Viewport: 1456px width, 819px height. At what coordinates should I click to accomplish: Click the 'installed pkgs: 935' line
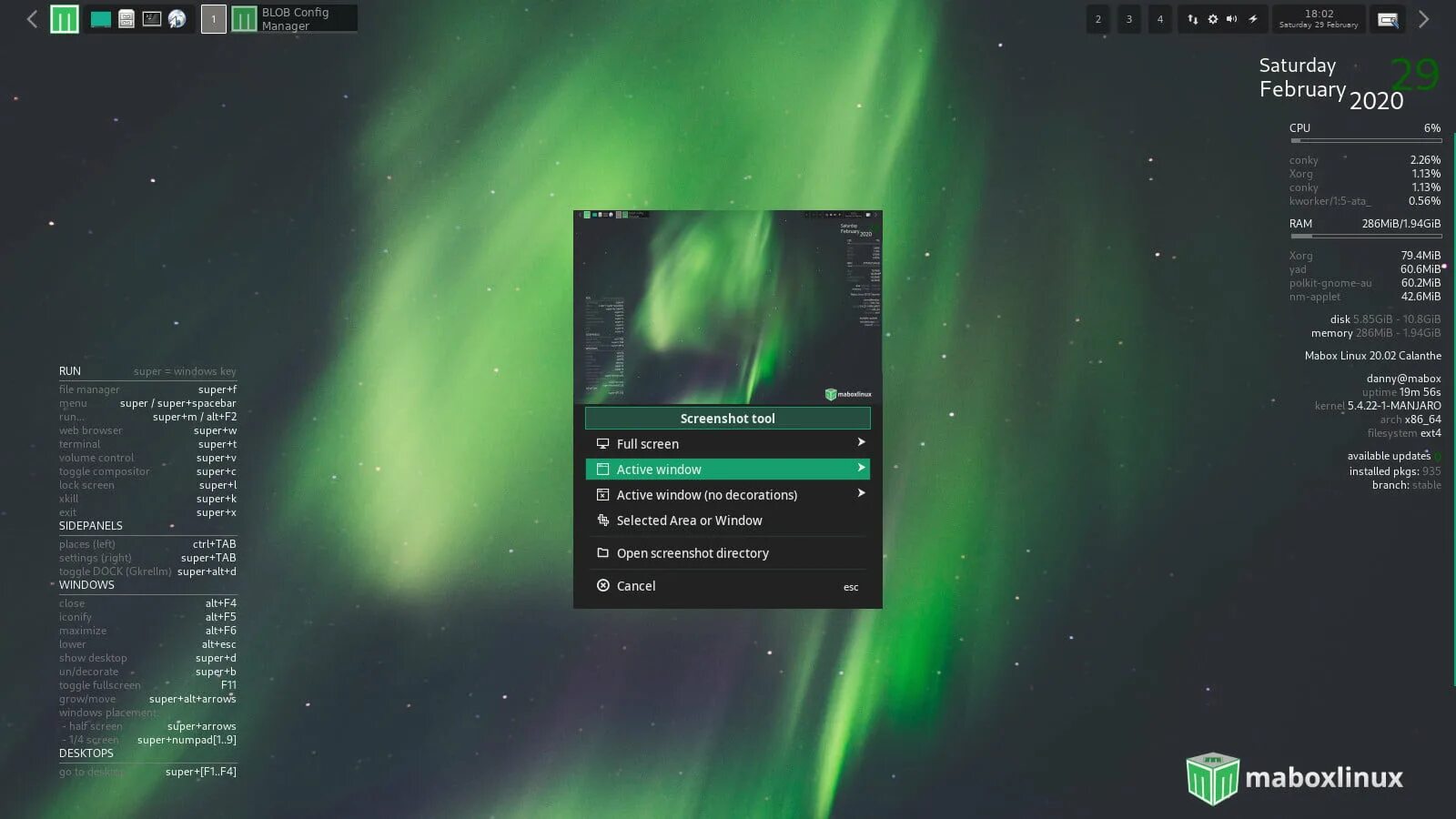(x=1395, y=471)
